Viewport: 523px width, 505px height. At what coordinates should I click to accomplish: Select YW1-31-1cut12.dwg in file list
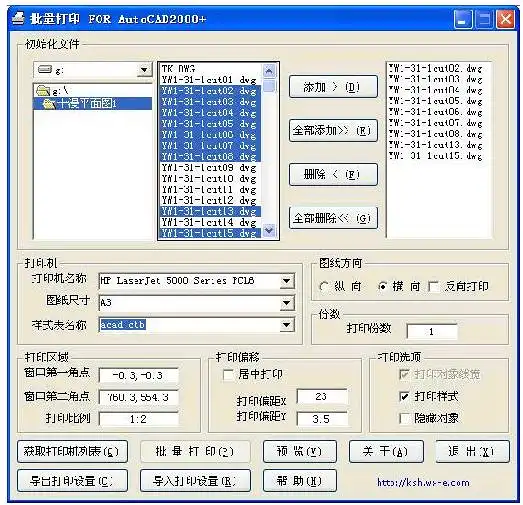[x=210, y=200]
